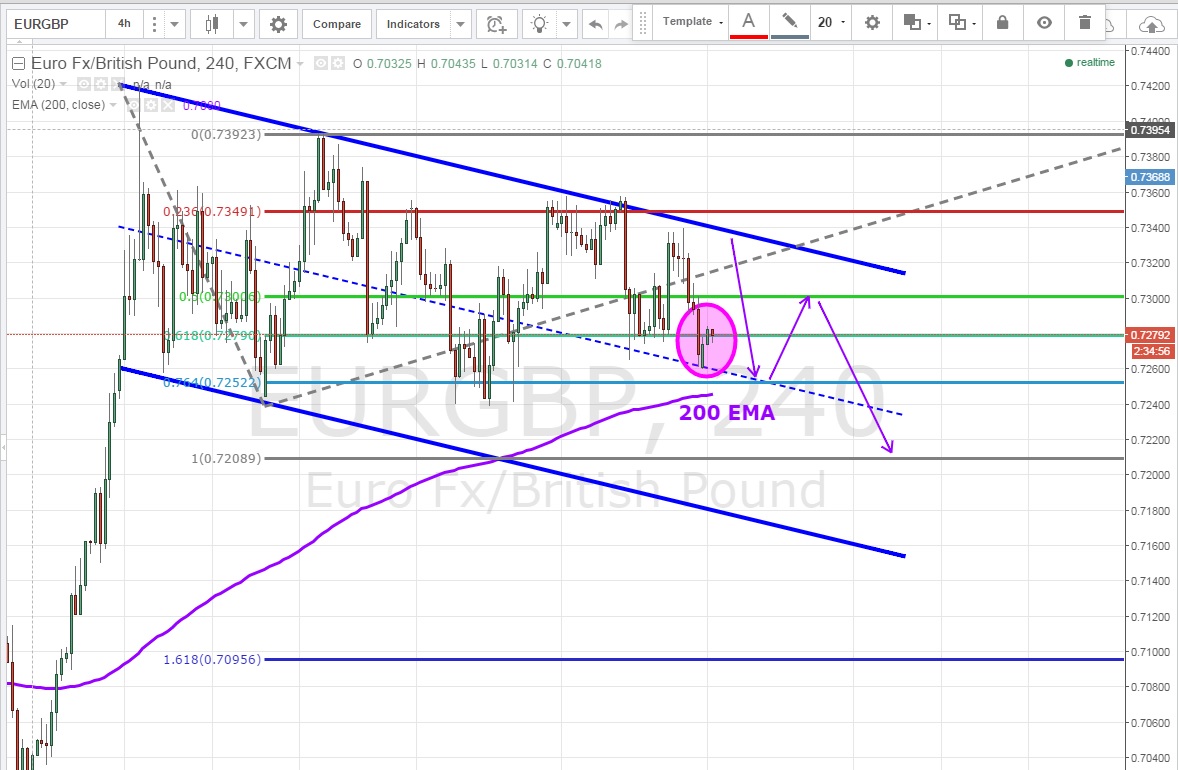Toggle visibility eye in floating drawing toolbar
This screenshot has height=770, width=1178.
coord(1044,22)
